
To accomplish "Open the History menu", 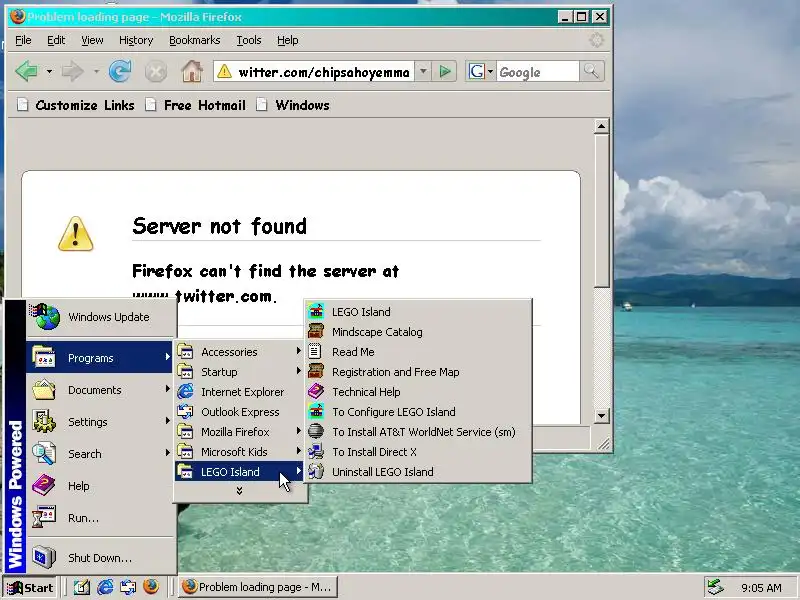I will [136, 40].
